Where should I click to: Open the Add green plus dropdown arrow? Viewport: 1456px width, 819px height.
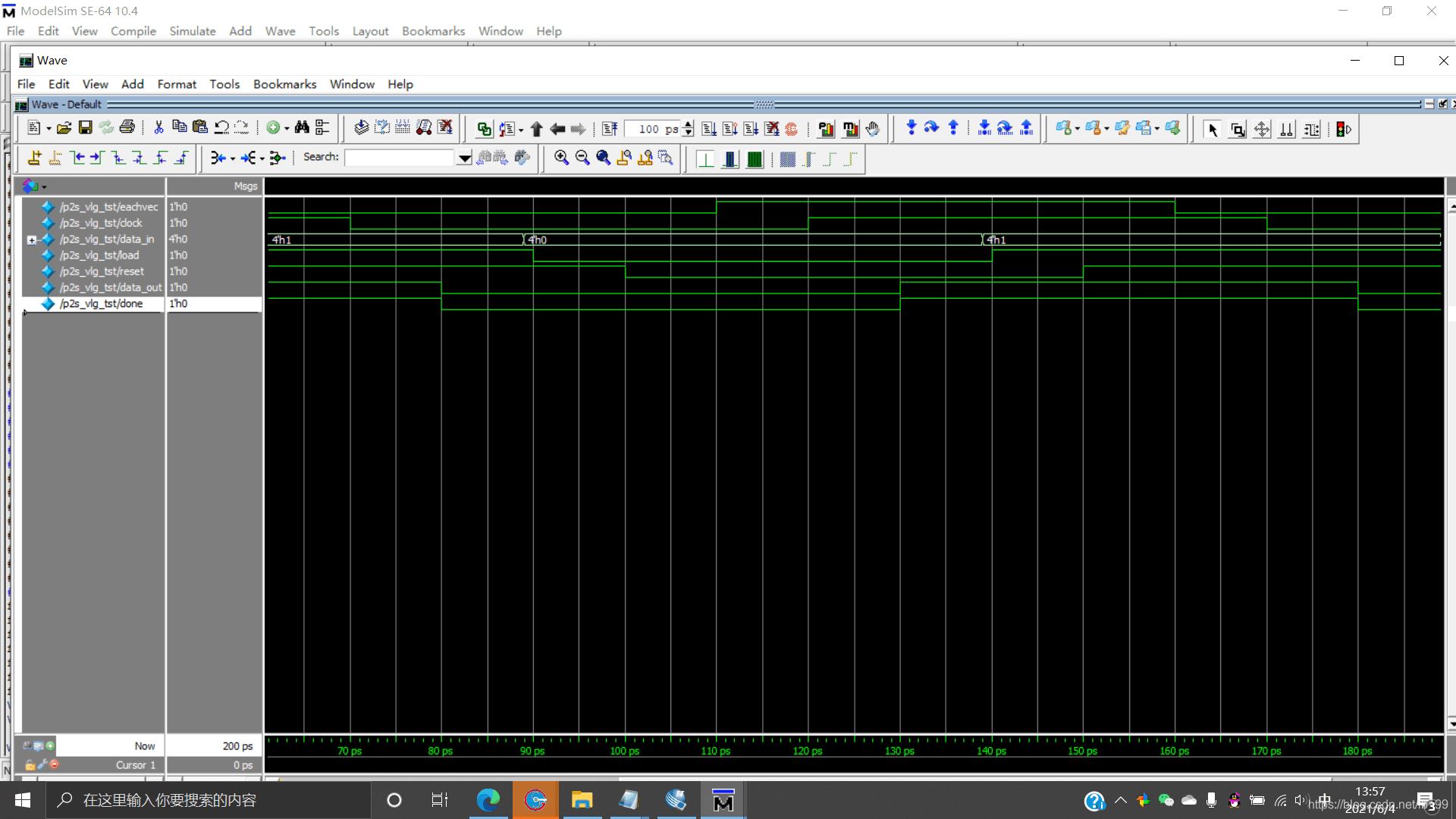287,129
